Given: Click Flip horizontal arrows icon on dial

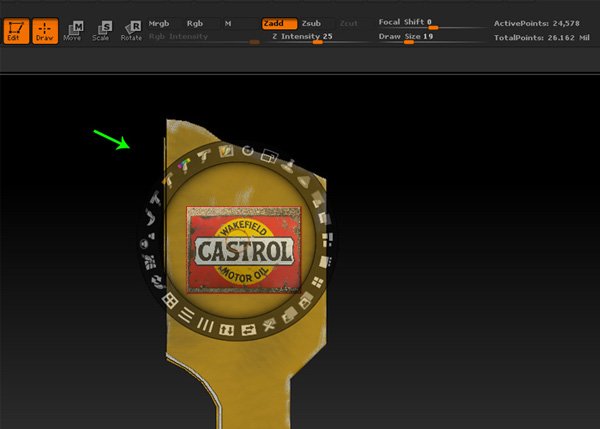Looking at the screenshot, I should click(248, 330).
